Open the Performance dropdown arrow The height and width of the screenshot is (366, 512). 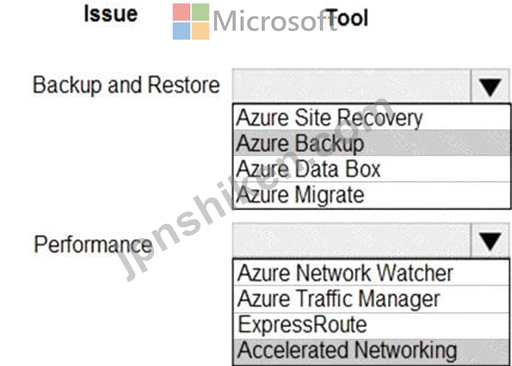click(490, 241)
